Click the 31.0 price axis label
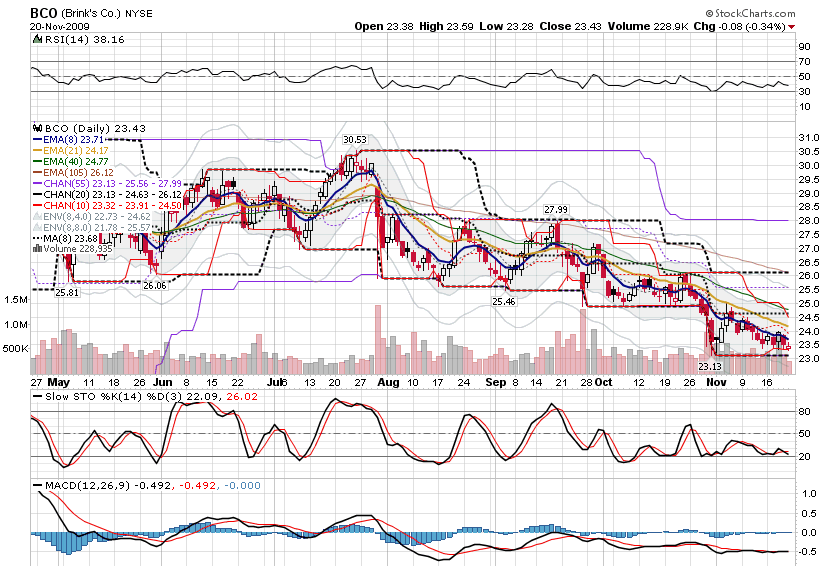The height and width of the screenshot is (566, 821). click(x=809, y=137)
